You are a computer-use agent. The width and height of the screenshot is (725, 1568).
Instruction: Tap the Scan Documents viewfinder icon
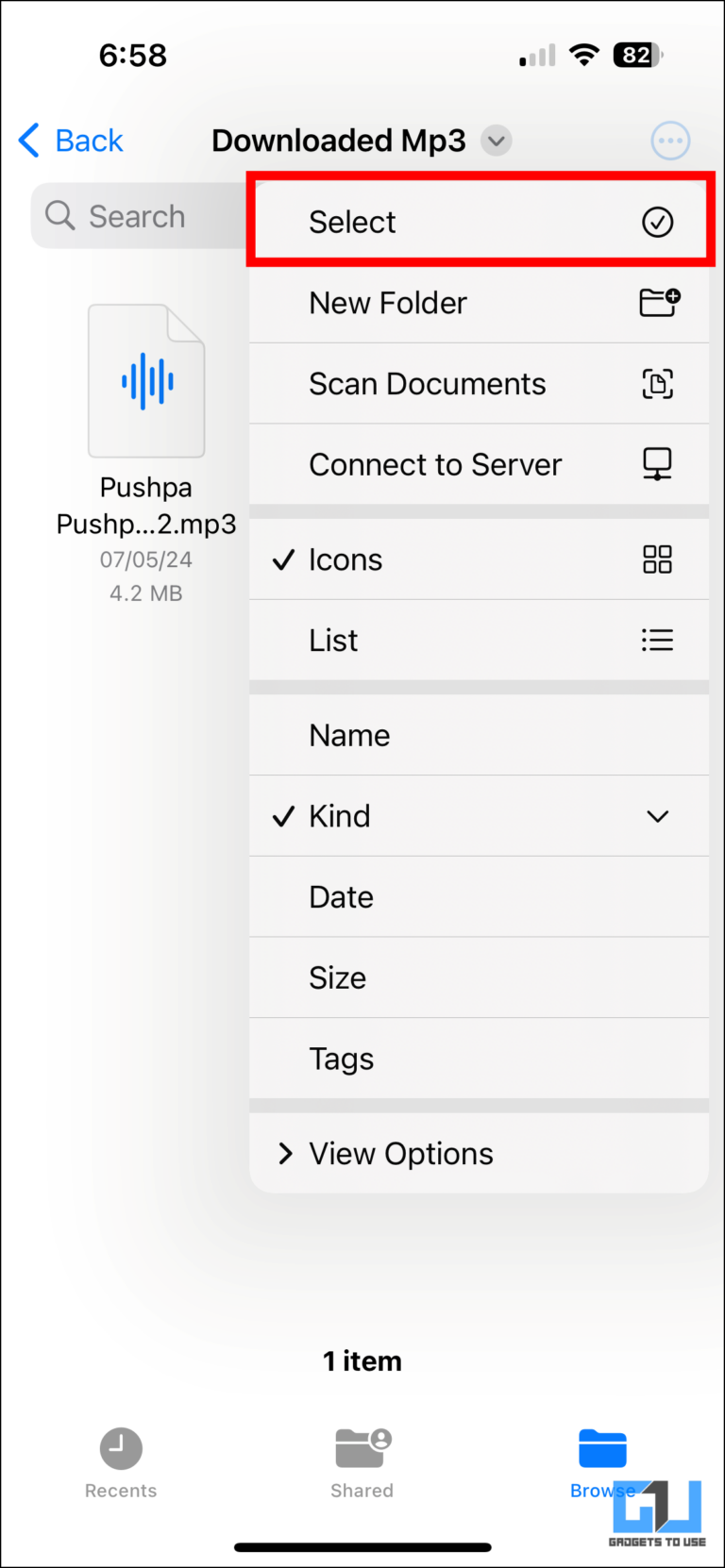pos(657,384)
